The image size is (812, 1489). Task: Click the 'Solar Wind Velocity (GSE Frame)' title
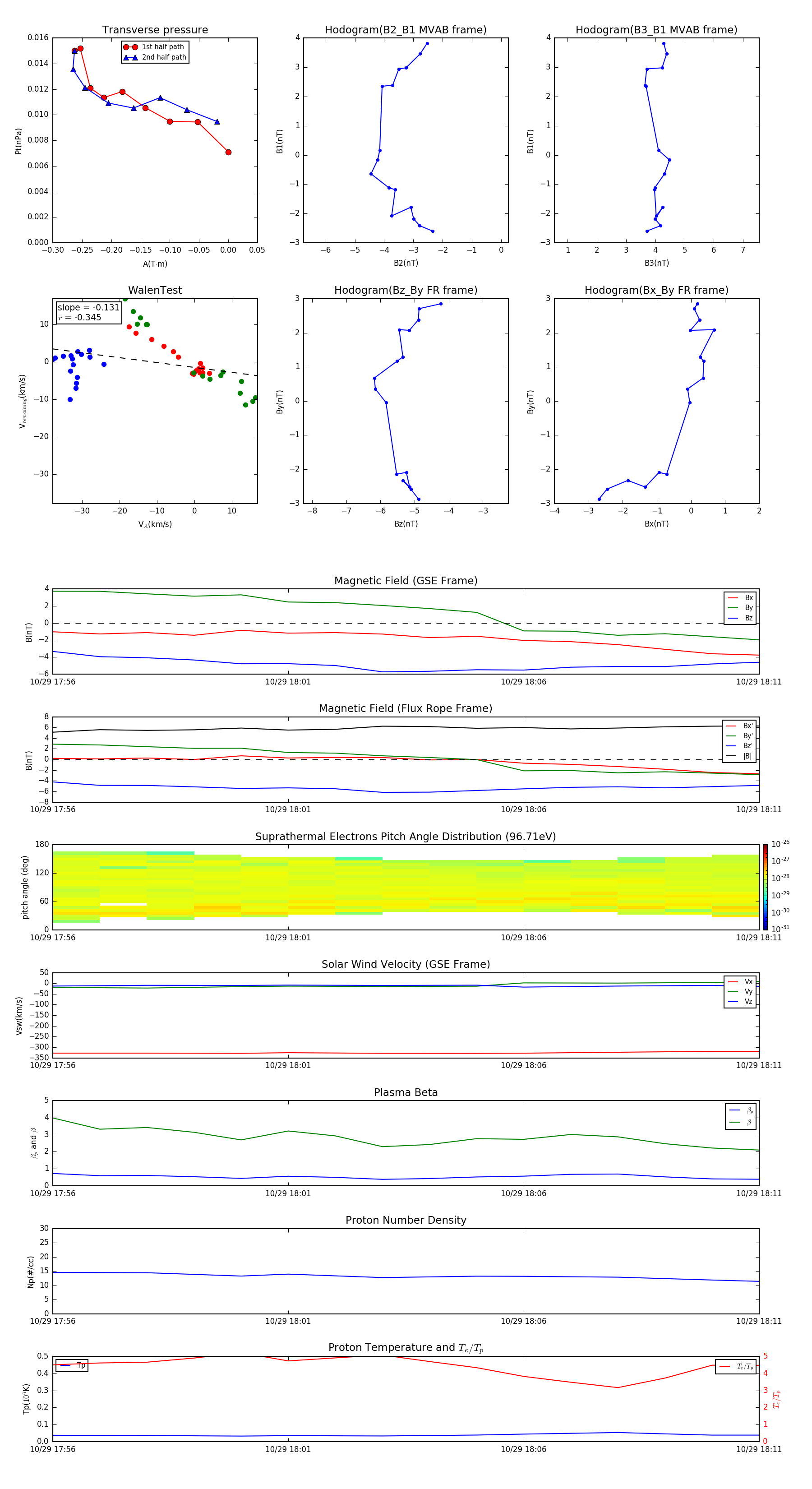[406, 964]
